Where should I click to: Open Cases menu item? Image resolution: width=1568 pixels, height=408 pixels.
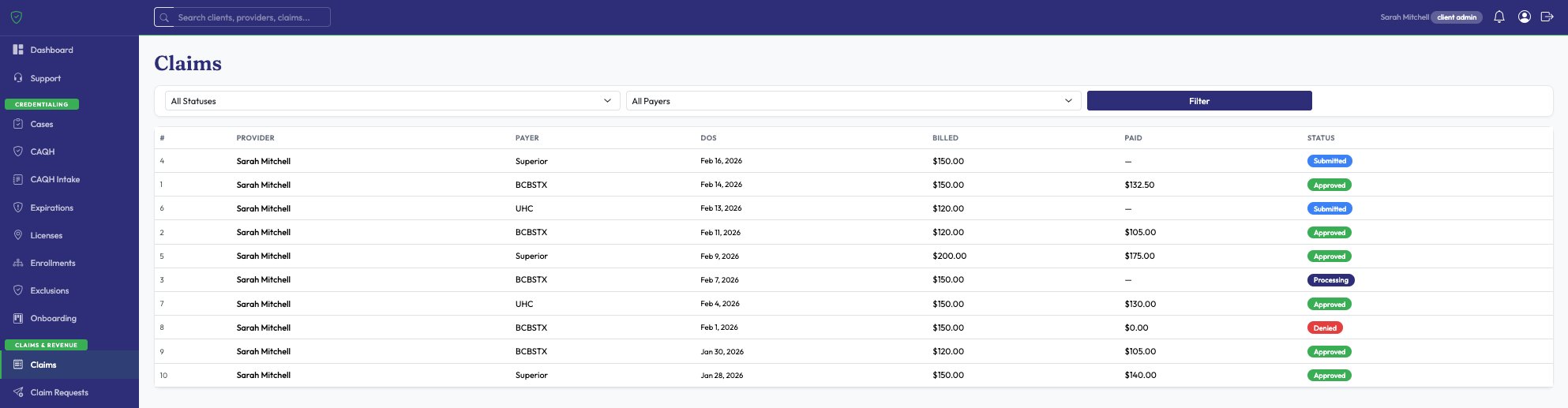point(69,124)
